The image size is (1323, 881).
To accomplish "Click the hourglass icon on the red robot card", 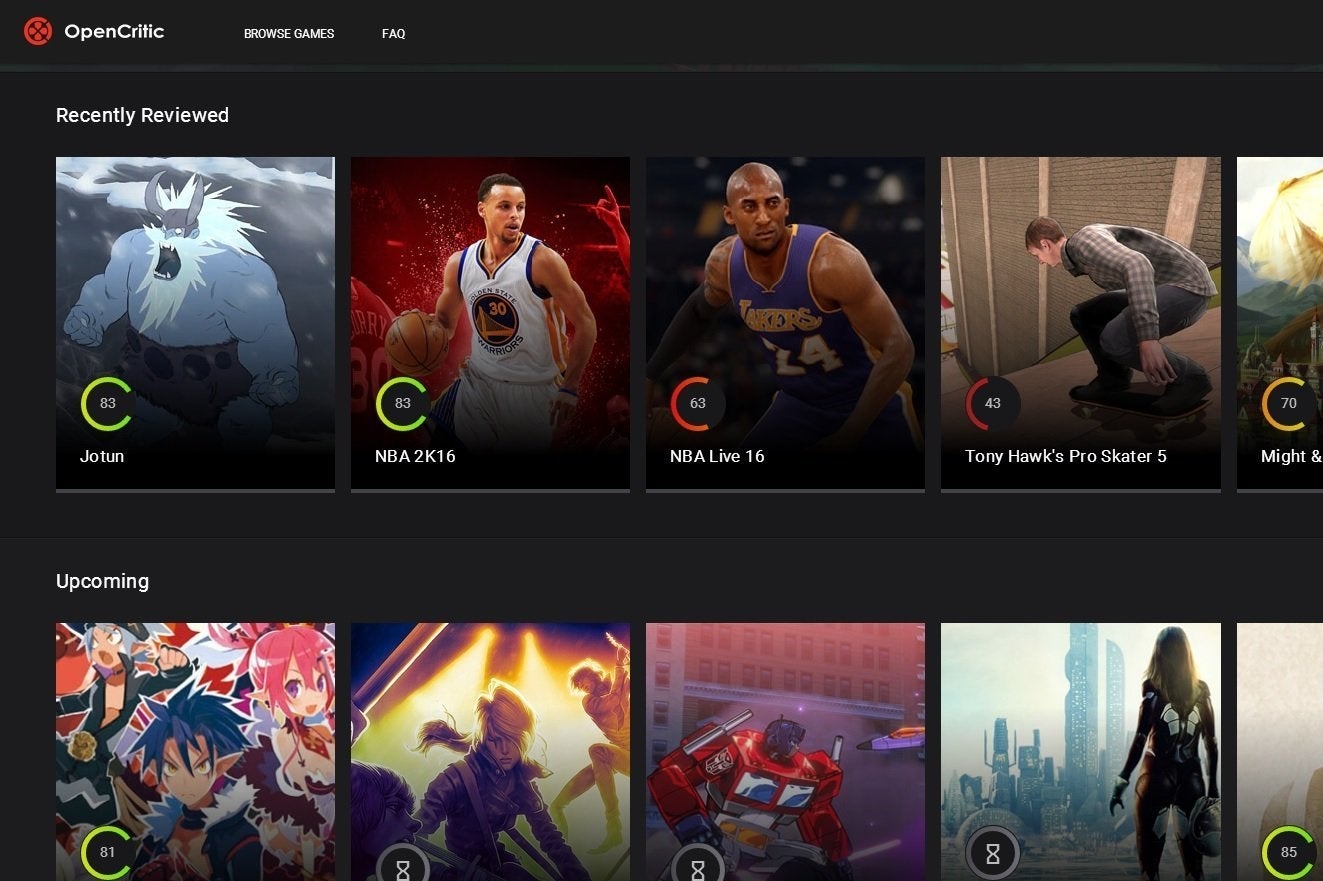I will [x=697, y=861].
